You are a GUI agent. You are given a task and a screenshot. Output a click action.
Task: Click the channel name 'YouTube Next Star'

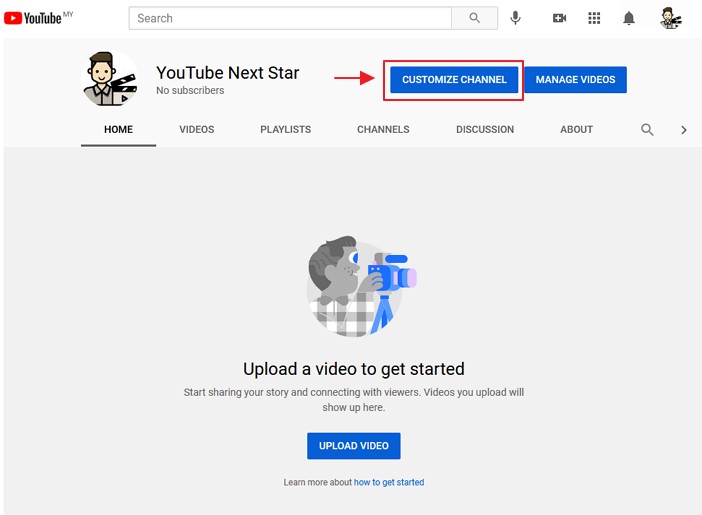coord(227,73)
